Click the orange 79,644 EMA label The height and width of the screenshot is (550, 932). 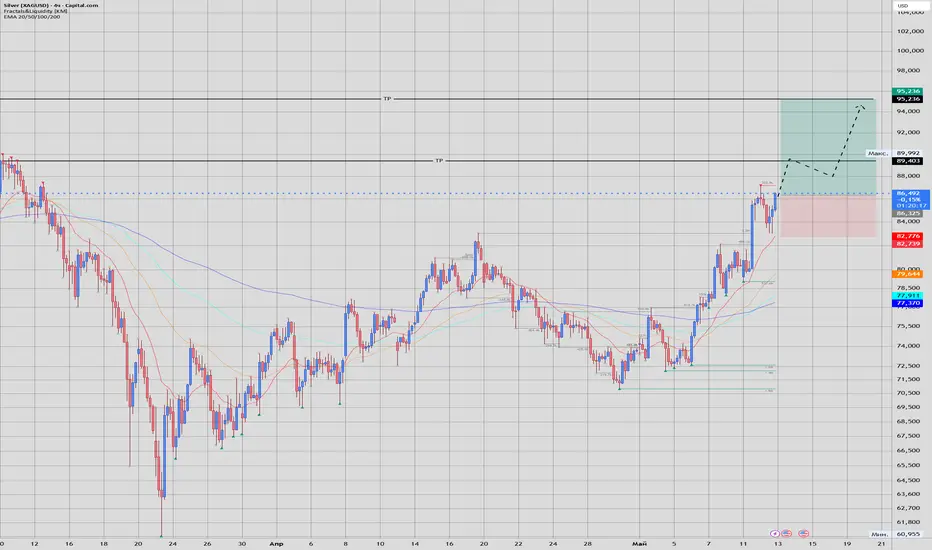(908, 274)
